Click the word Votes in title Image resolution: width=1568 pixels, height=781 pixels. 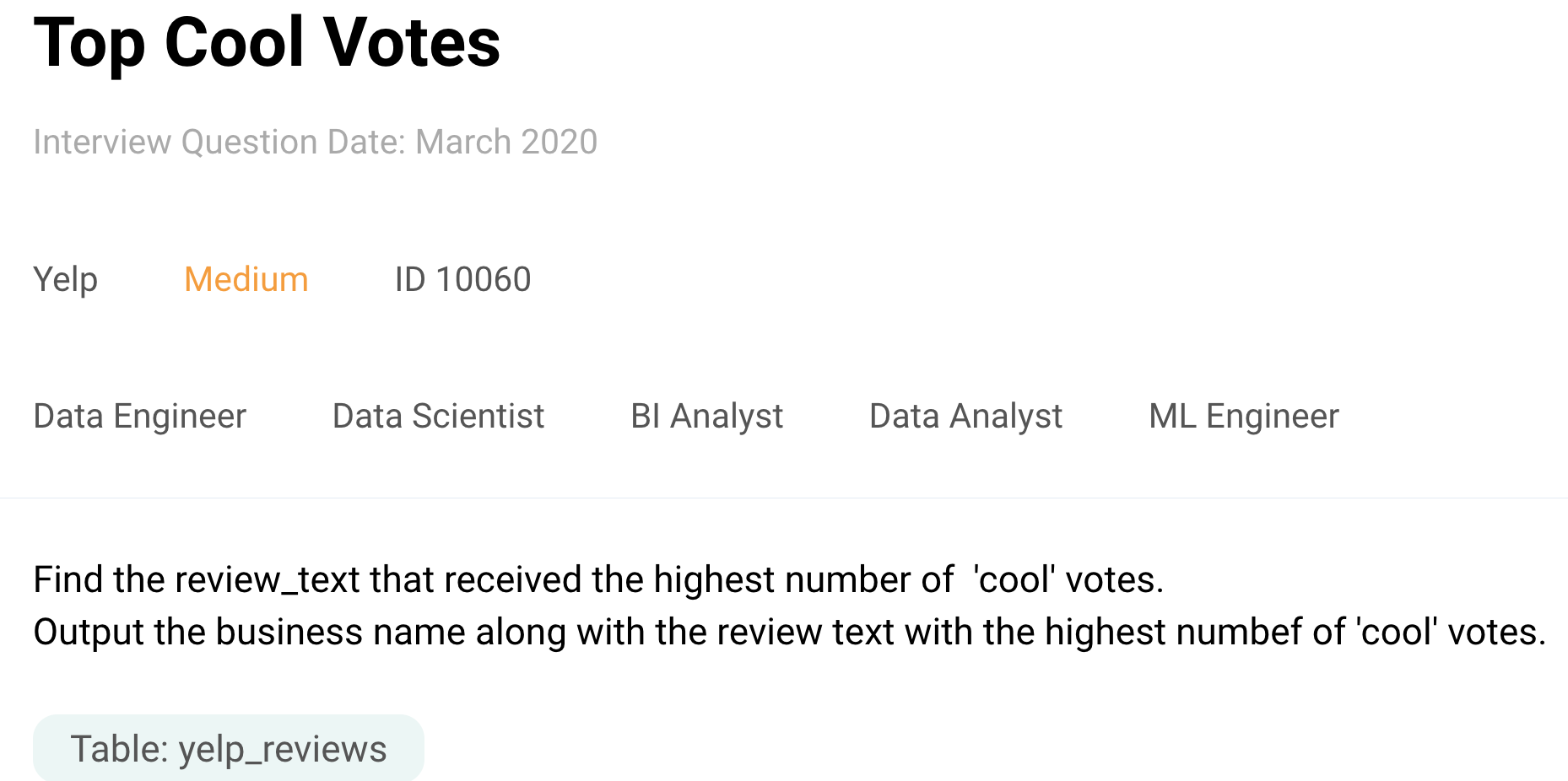pos(412,43)
